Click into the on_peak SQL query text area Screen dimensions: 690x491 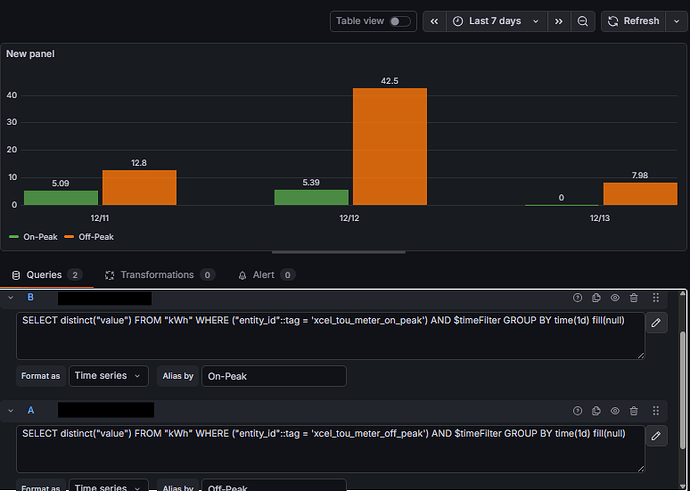pyautogui.click(x=330, y=336)
